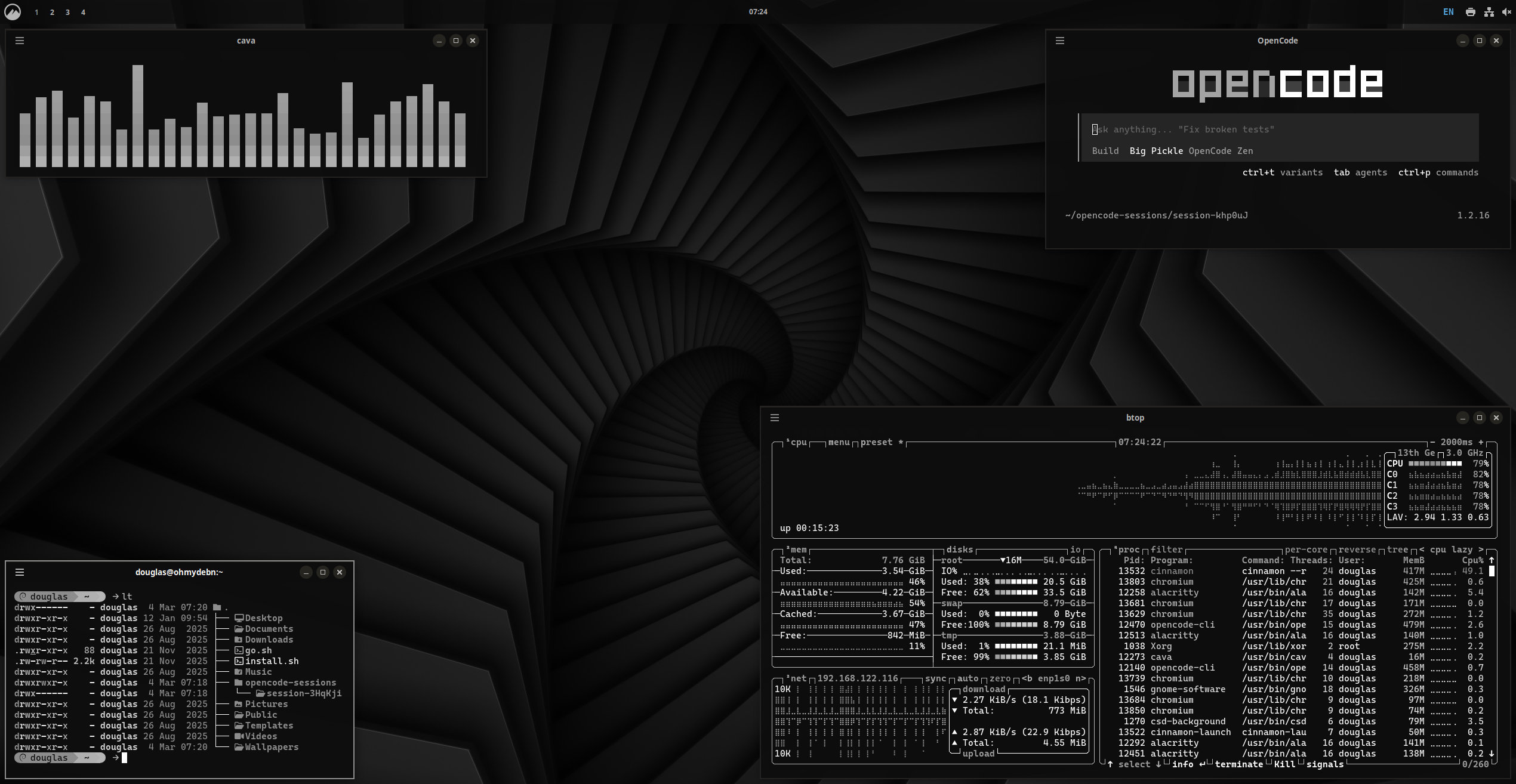Click the mountain logo menu icon in panel
This screenshot has height=784, width=1516.
coord(13,12)
